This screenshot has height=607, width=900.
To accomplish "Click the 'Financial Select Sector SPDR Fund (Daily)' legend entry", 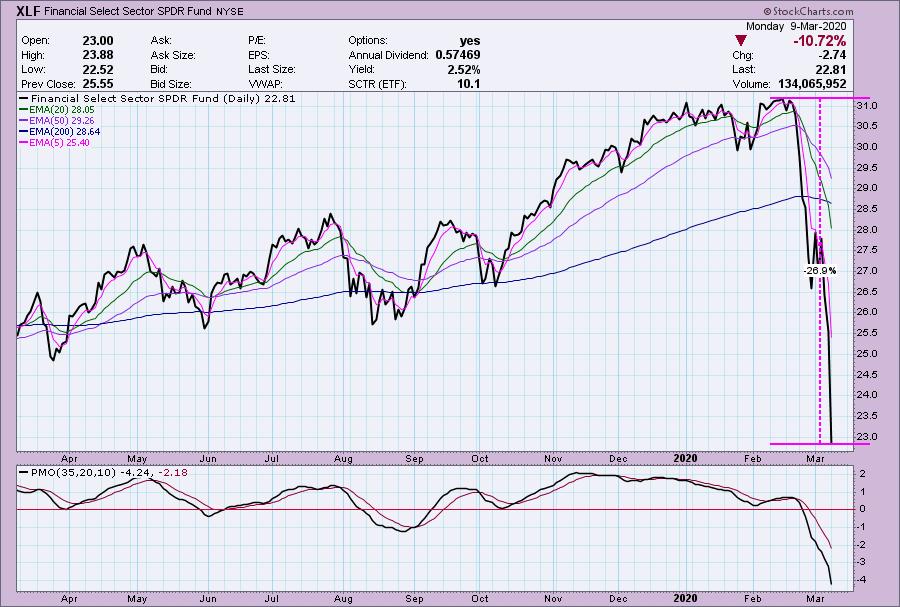I will click(158, 99).
